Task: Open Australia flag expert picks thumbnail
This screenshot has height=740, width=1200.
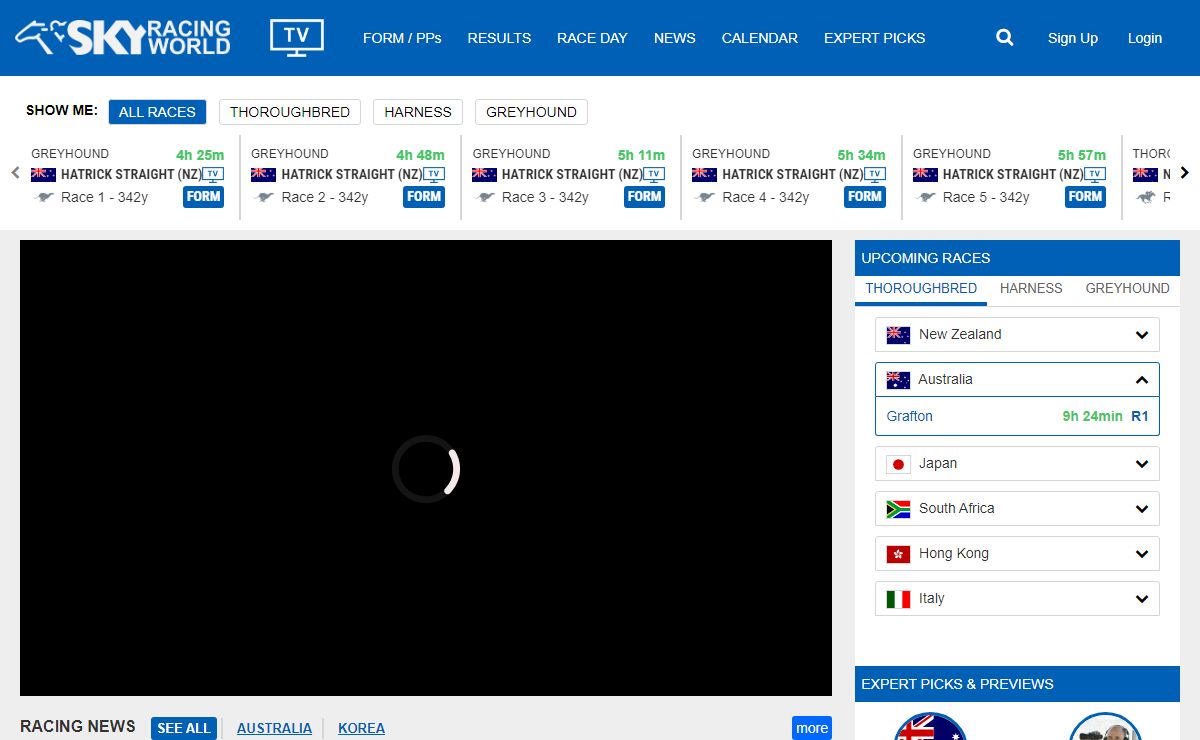Action: pyautogui.click(x=930, y=727)
